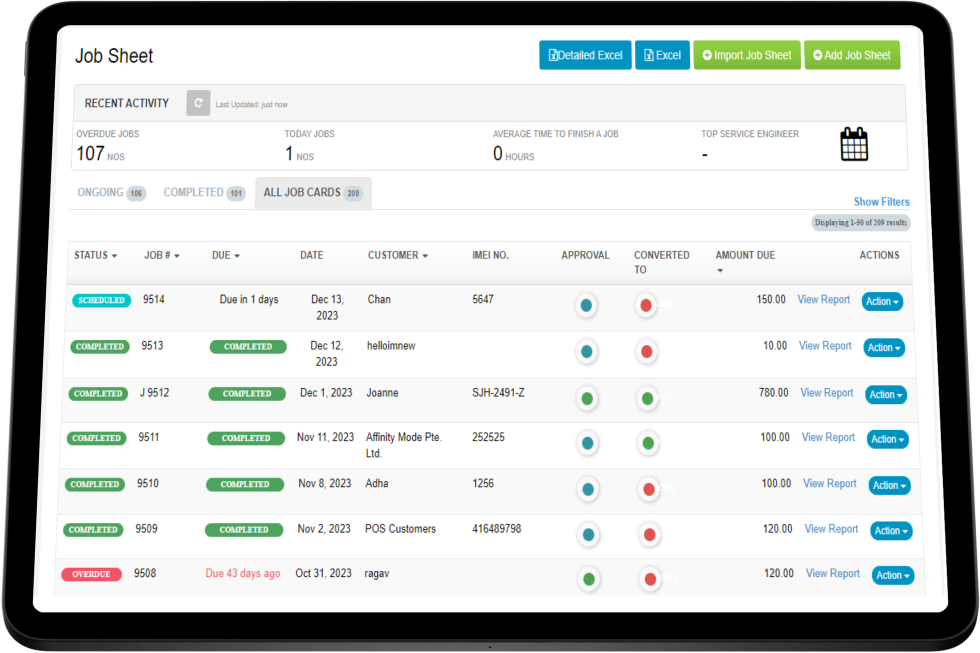Click approval dot for job 9511

(x=588, y=443)
